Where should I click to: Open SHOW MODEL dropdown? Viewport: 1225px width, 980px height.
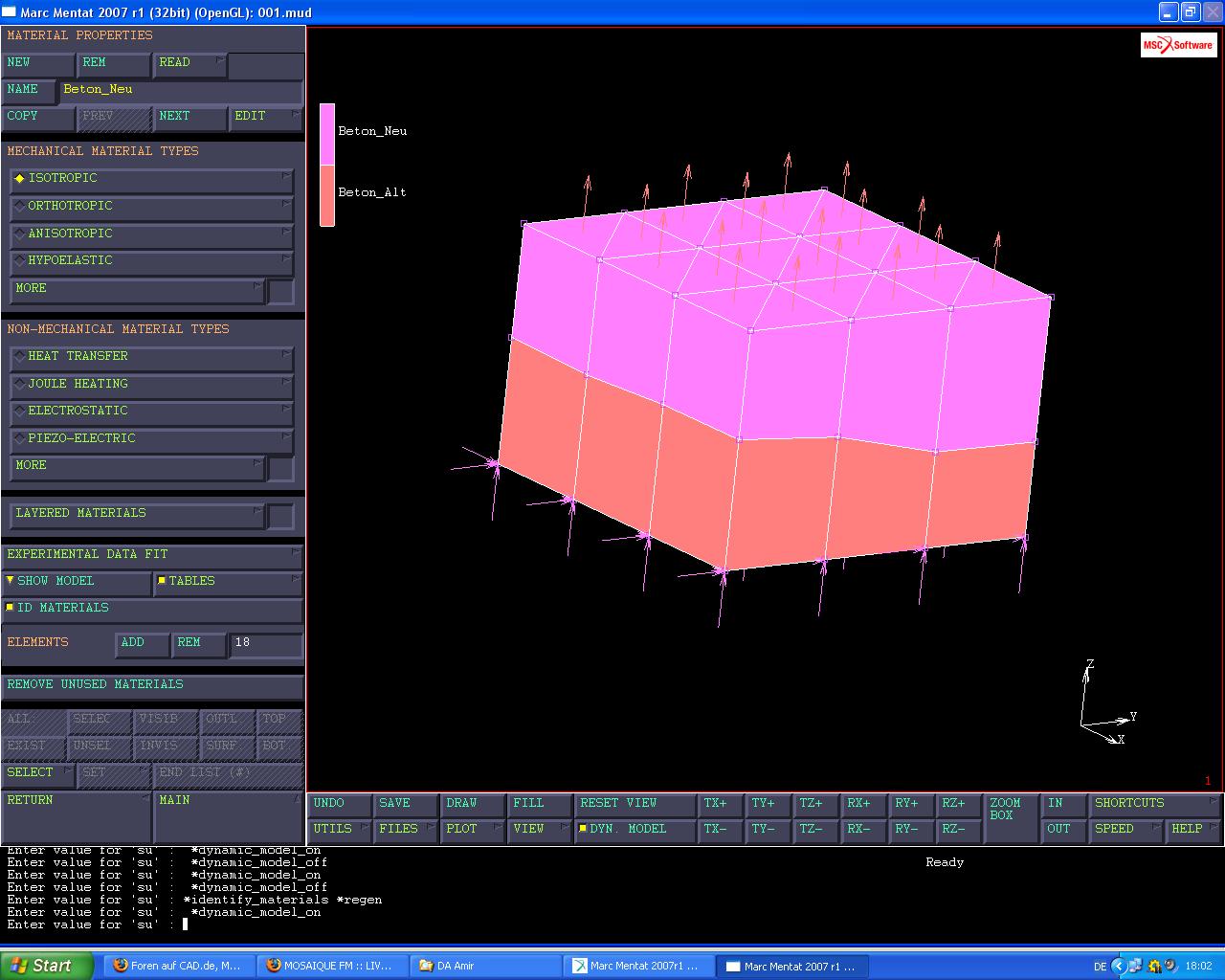tap(77, 582)
